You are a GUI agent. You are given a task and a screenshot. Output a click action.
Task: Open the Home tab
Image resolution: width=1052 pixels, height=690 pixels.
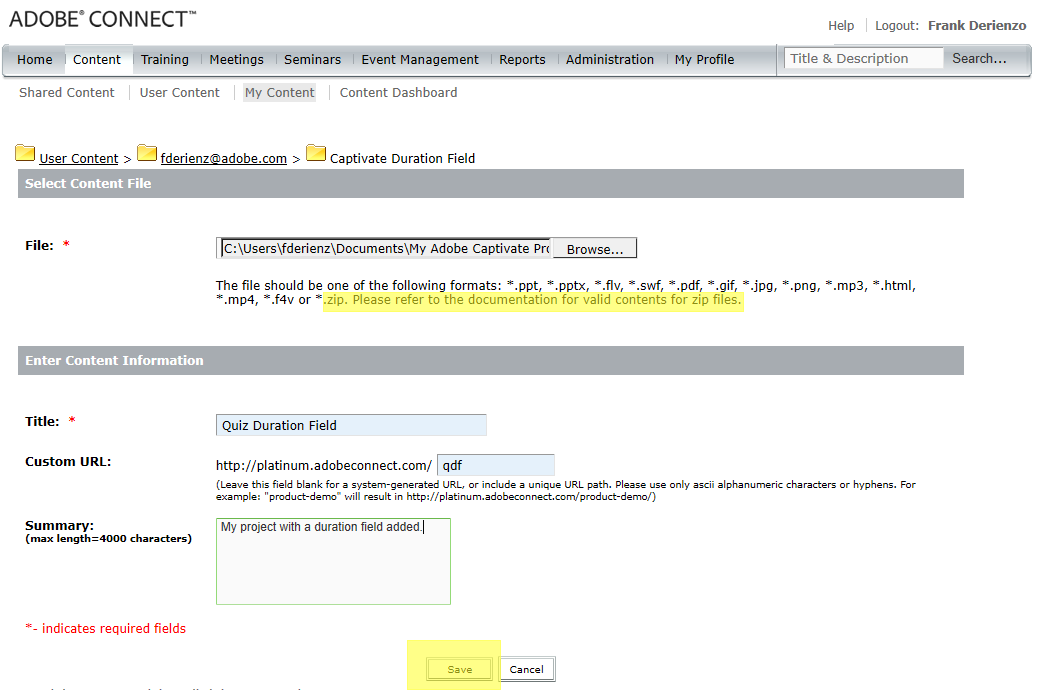tap(35, 60)
